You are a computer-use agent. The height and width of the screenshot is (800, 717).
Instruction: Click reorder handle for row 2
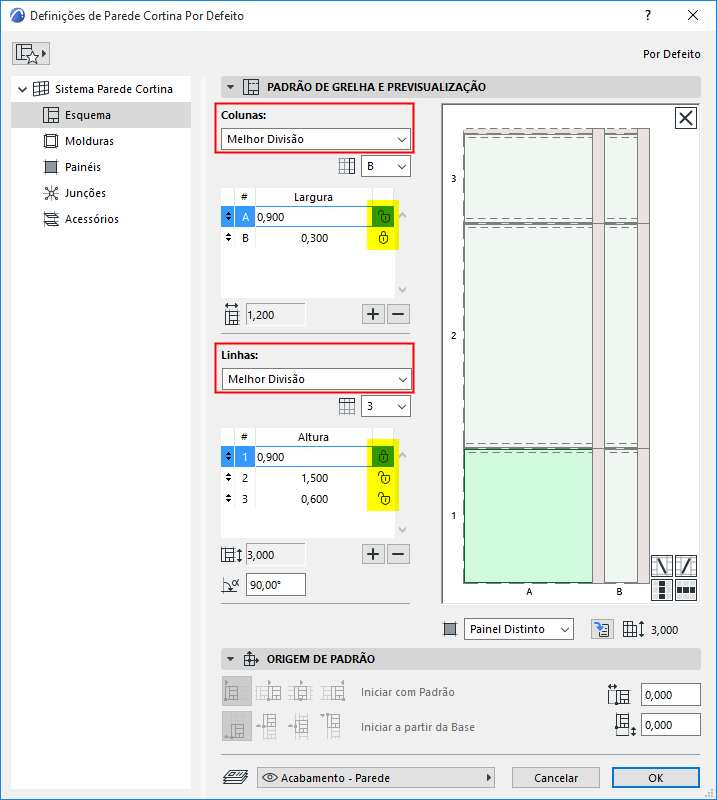tap(228, 478)
